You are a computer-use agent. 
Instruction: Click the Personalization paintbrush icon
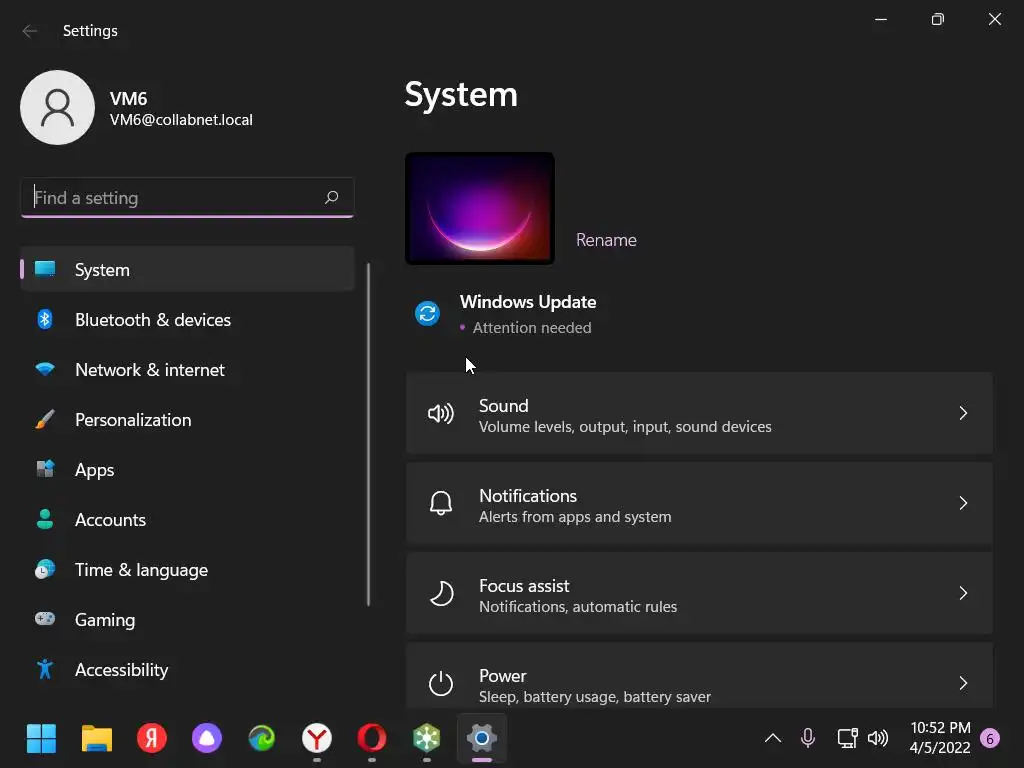coord(45,419)
